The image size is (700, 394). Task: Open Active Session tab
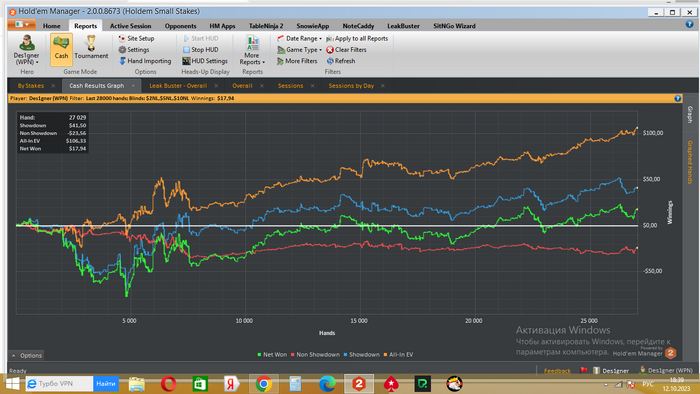130,26
